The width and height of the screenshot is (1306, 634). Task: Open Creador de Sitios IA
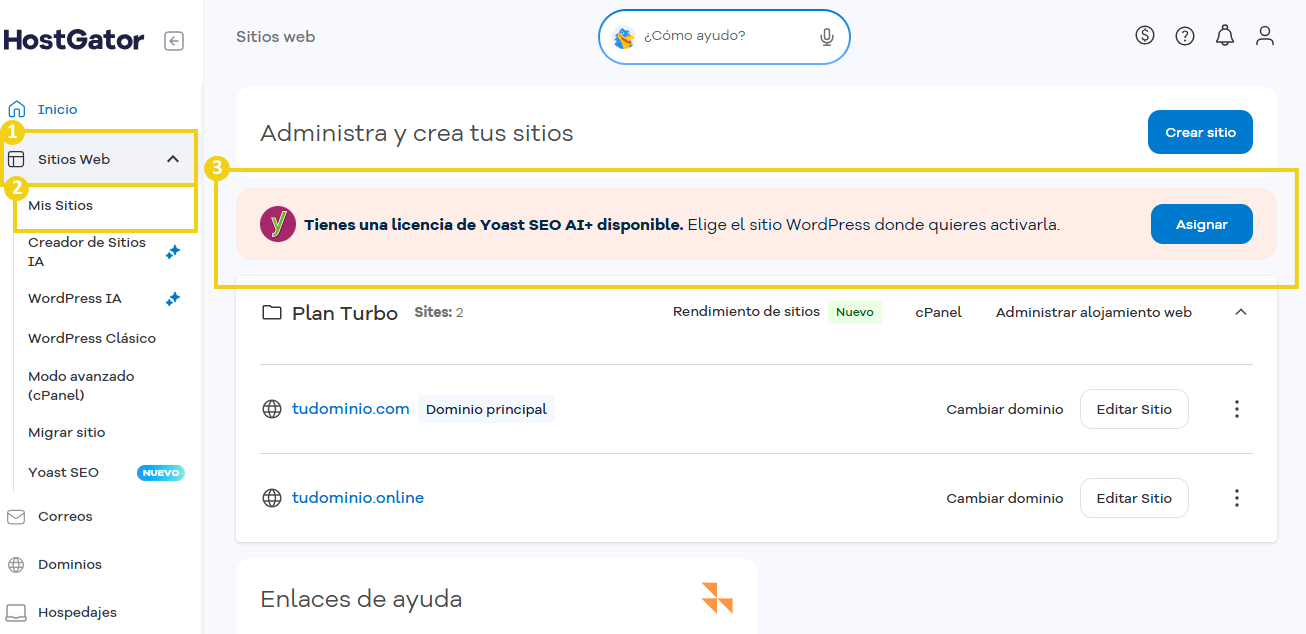point(87,252)
